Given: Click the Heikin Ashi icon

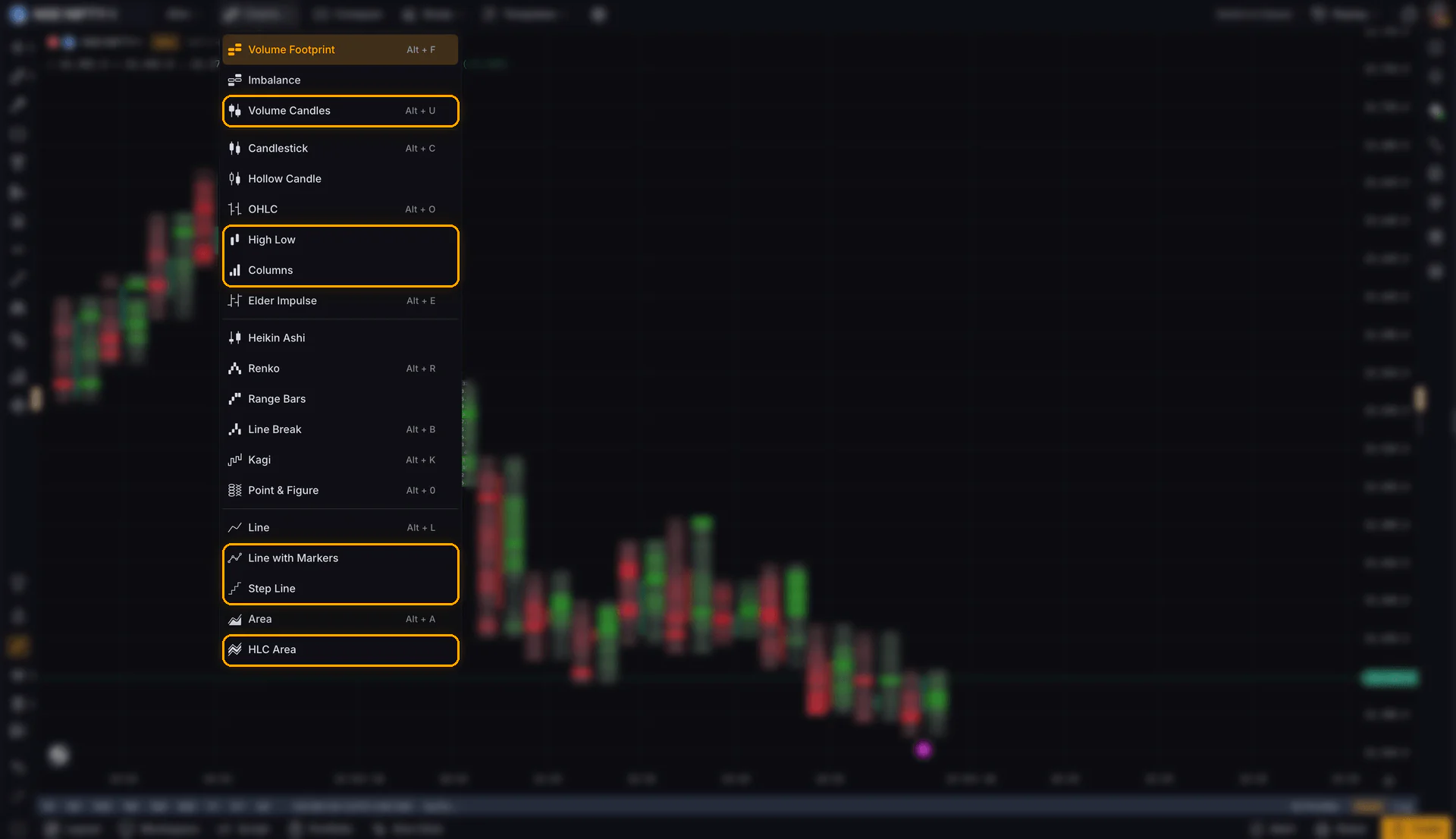Looking at the screenshot, I should (235, 338).
